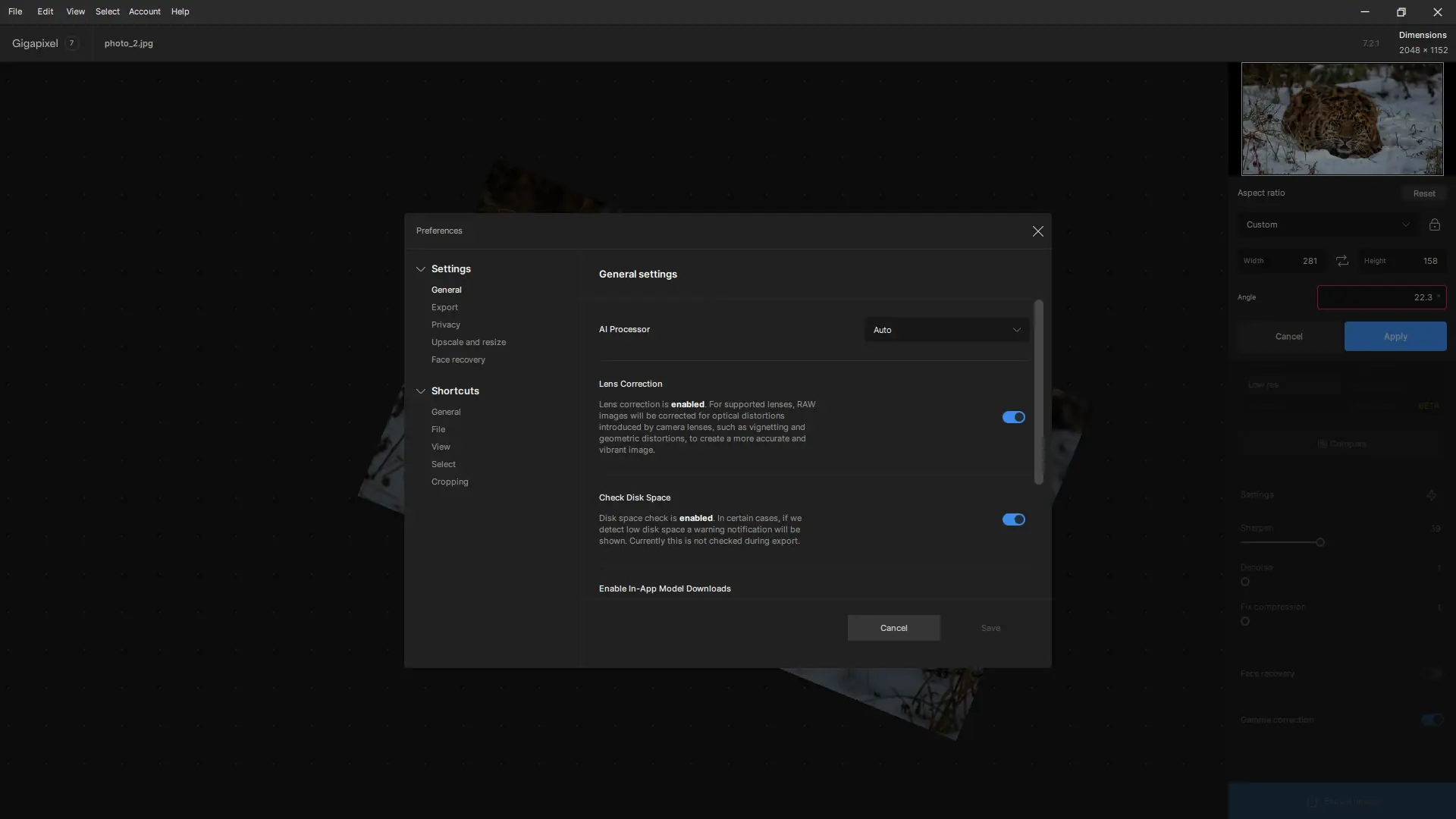Click the Angle input field

(1380, 297)
